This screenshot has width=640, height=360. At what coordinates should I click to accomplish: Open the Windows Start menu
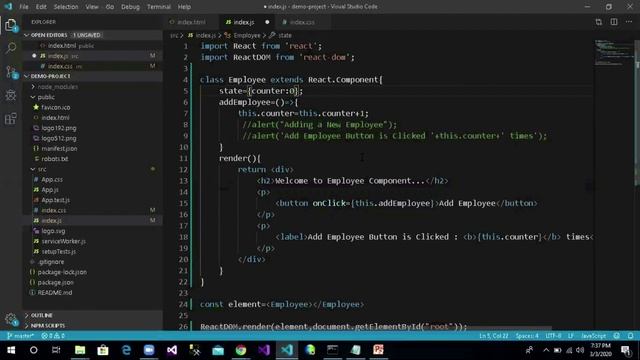[x=11, y=350]
